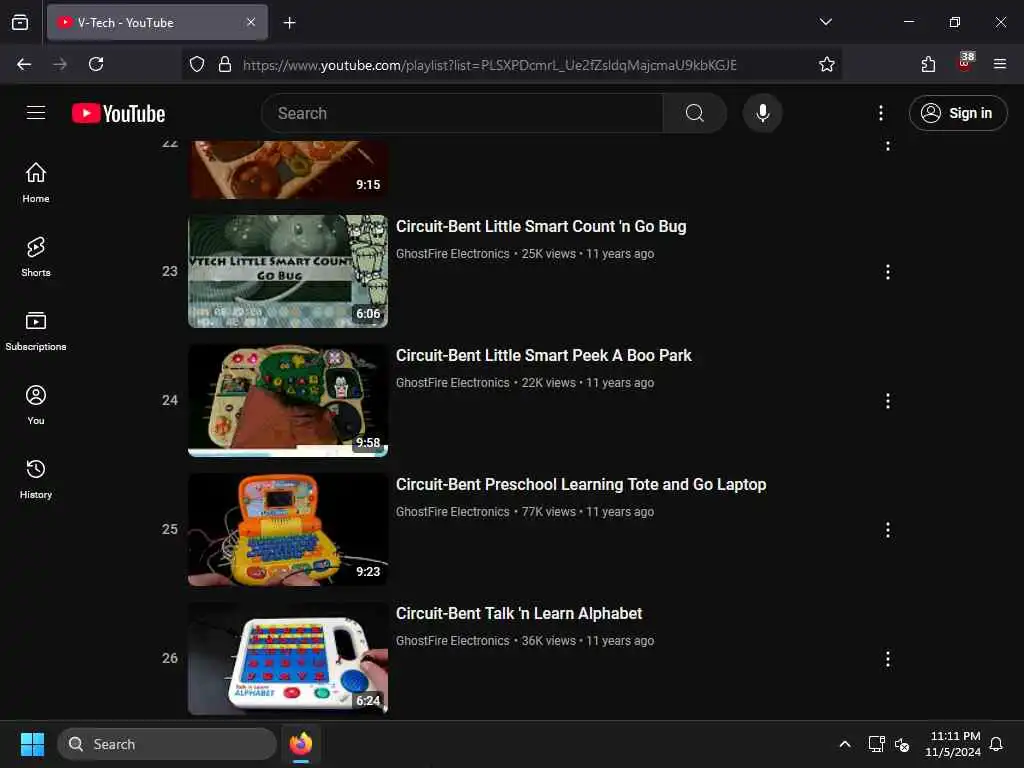Click the tracking protection shield icon
This screenshot has height=768, width=1024.
coord(197,64)
